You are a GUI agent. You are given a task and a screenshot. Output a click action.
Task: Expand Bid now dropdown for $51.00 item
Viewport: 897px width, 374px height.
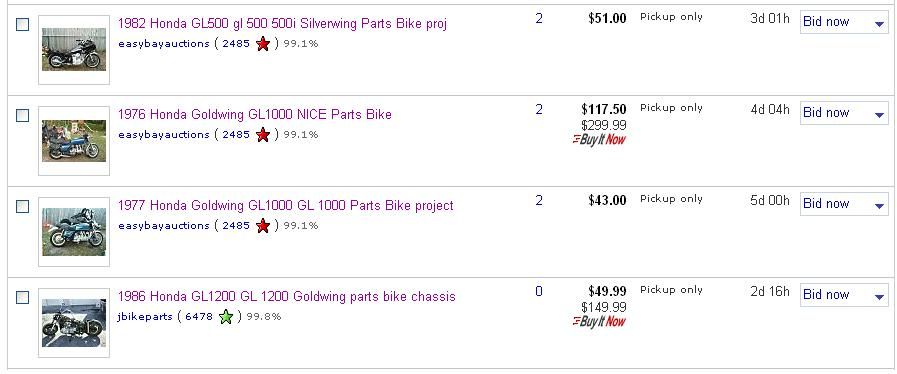pos(880,23)
